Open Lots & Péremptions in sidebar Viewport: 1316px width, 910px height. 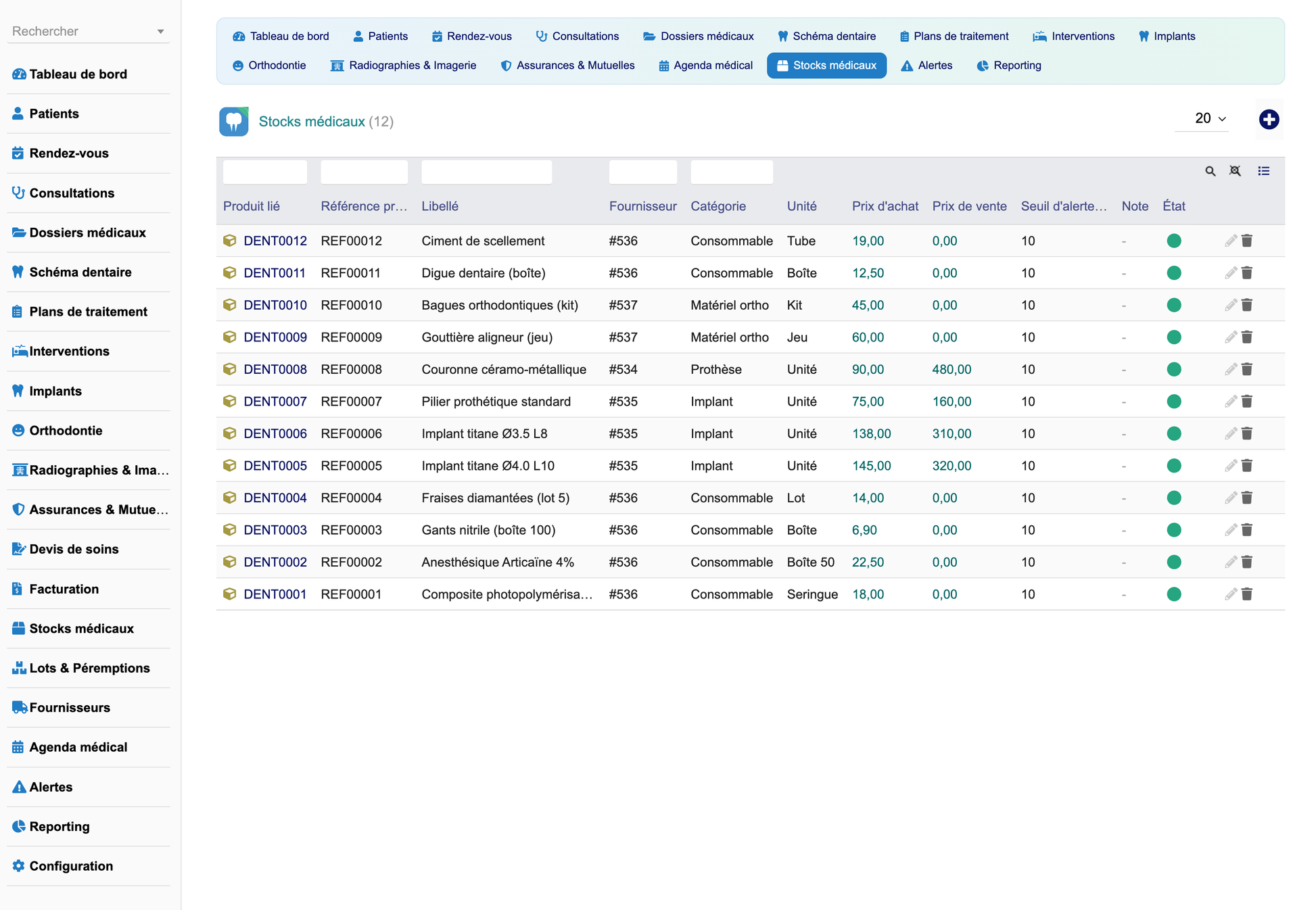tap(89, 669)
